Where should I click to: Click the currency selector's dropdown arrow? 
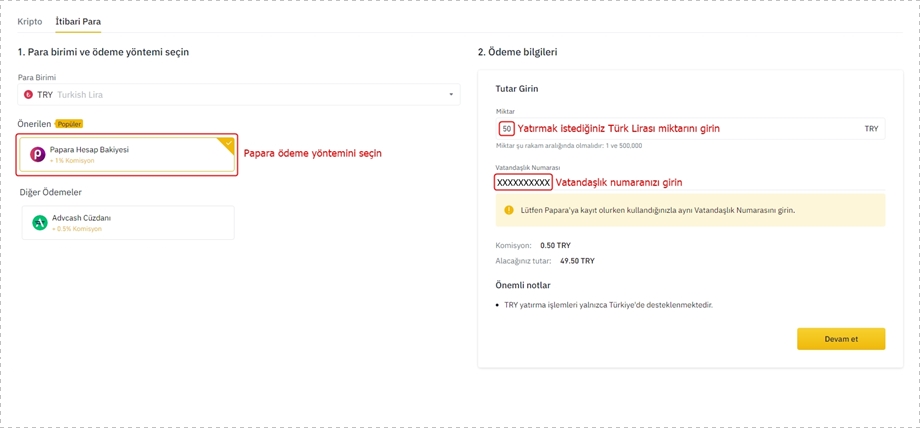451,95
